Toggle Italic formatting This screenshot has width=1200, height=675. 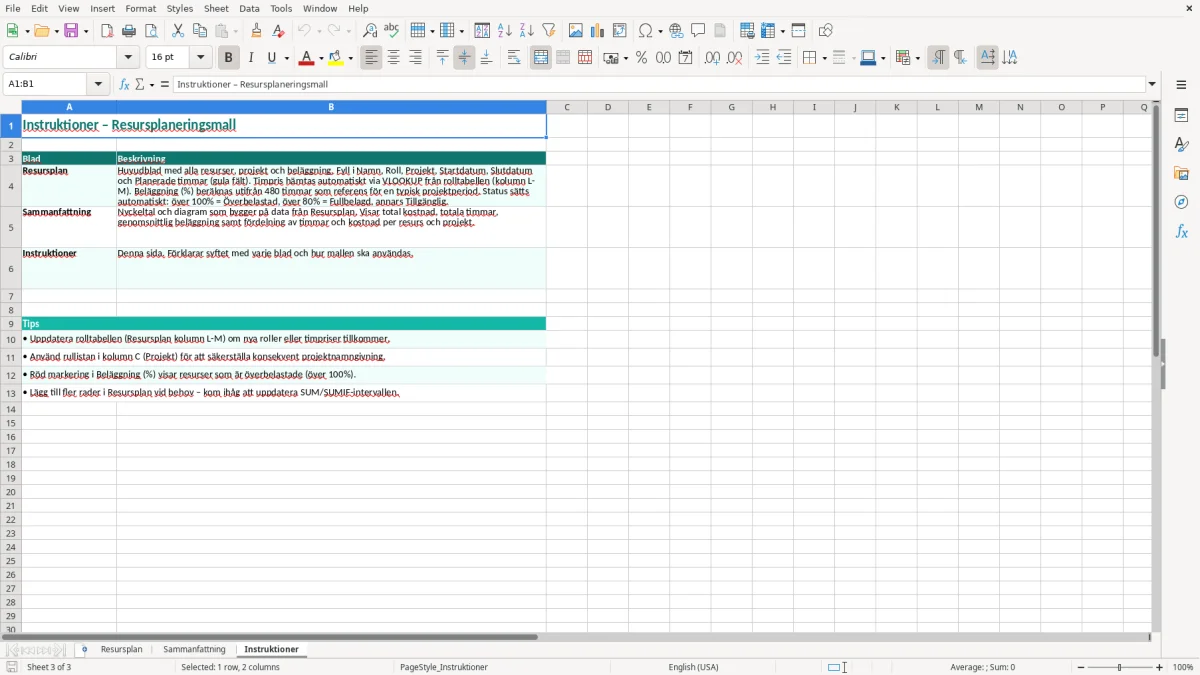pyautogui.click(x=251, y=58)
